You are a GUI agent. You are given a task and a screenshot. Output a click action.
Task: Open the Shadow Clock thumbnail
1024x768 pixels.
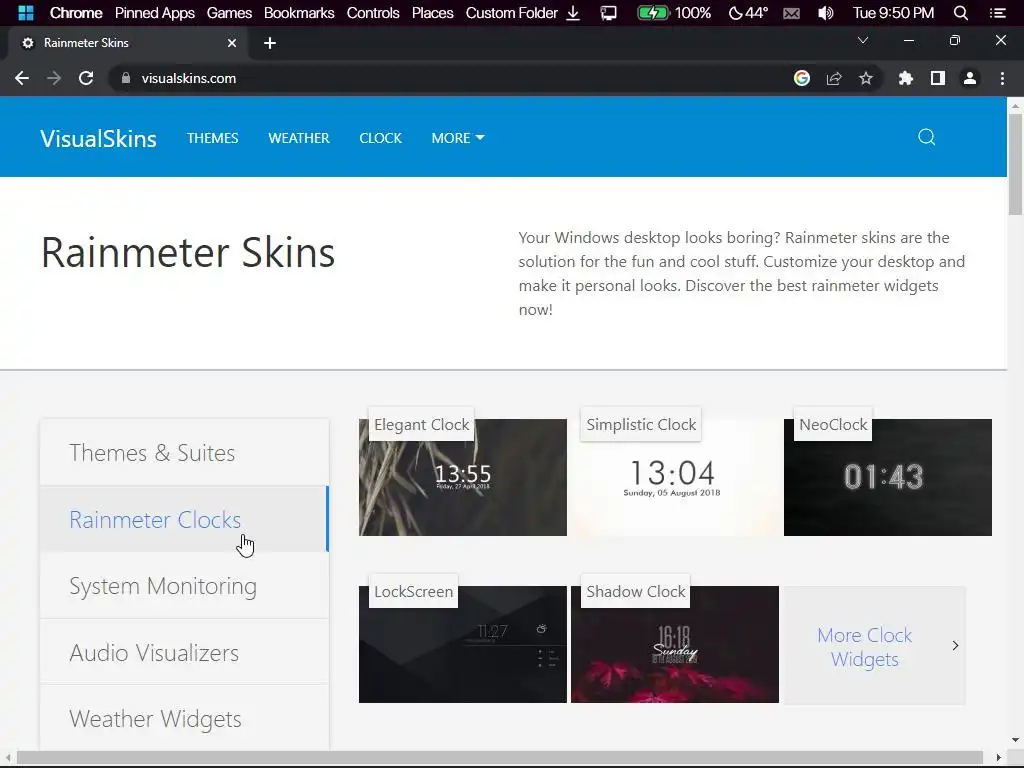point(675,645)
